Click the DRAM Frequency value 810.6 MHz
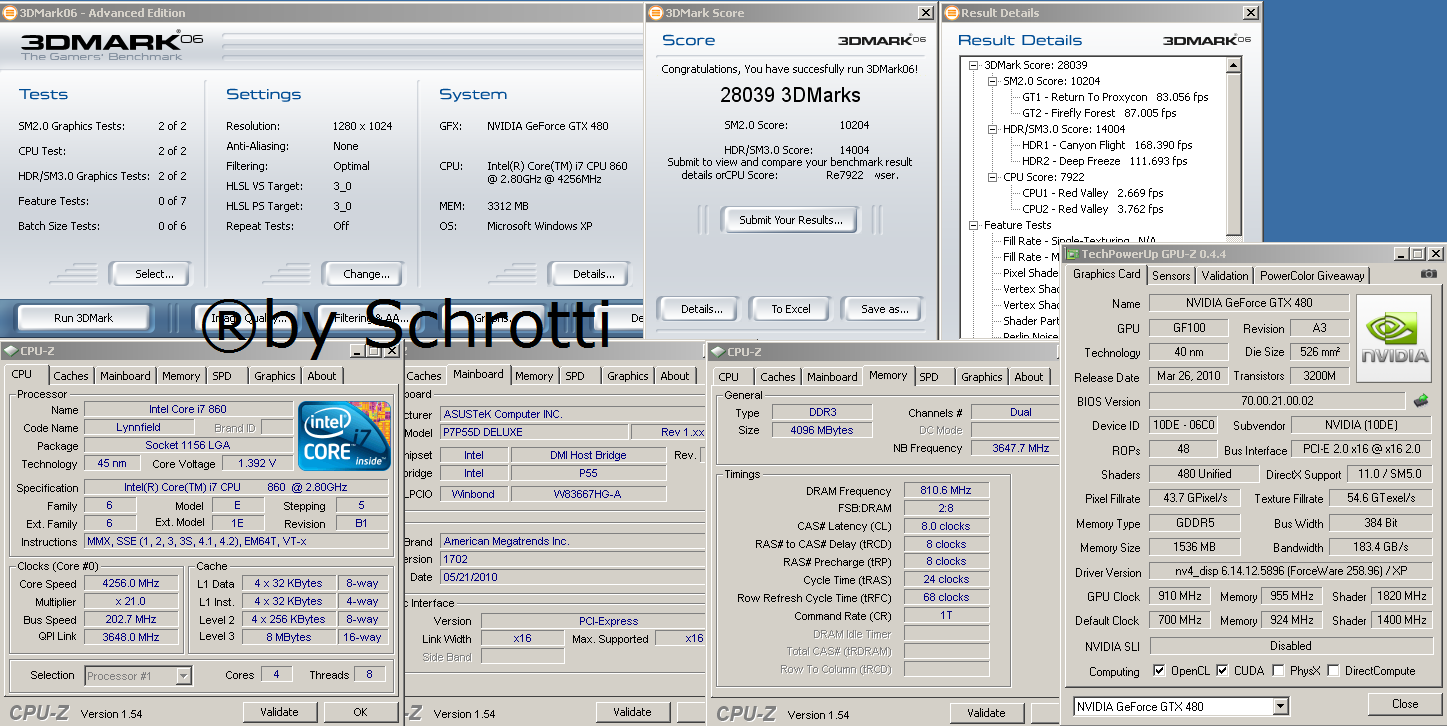 [x=945, y=491]
